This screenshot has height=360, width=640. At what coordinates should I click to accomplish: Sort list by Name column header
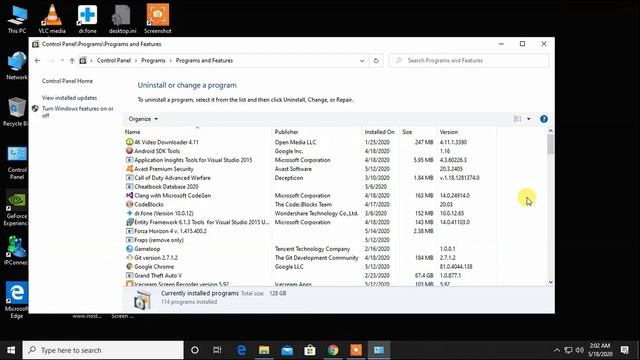point(197,132)
